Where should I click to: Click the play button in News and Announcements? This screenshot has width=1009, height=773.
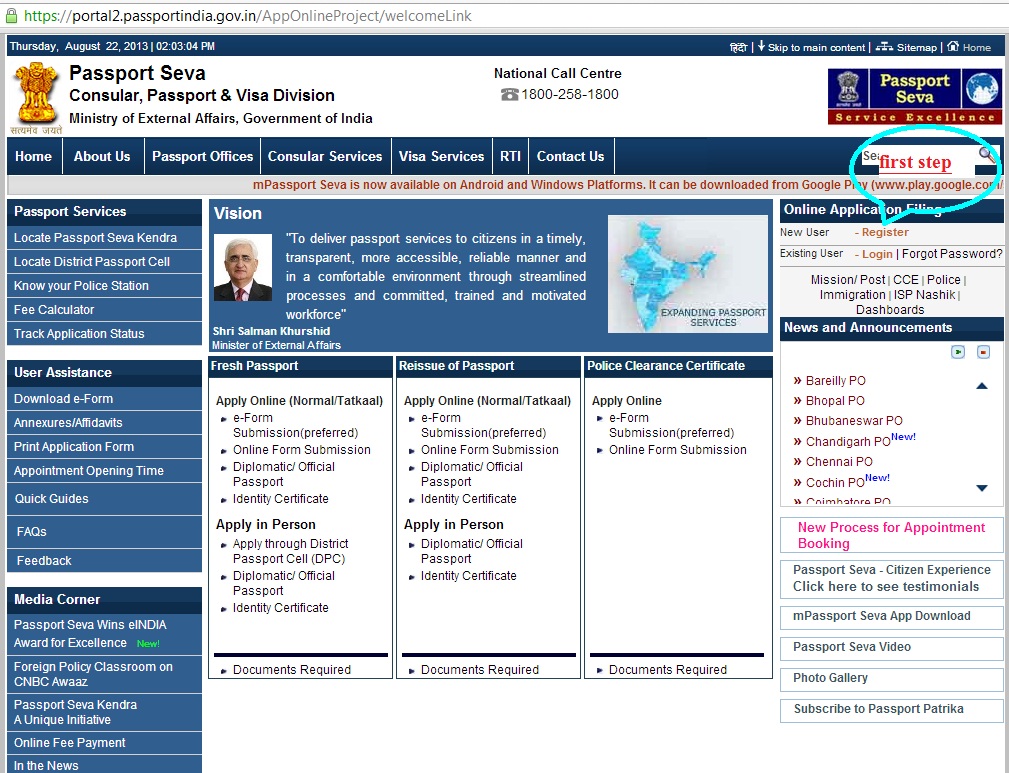(x=958, y=352)
